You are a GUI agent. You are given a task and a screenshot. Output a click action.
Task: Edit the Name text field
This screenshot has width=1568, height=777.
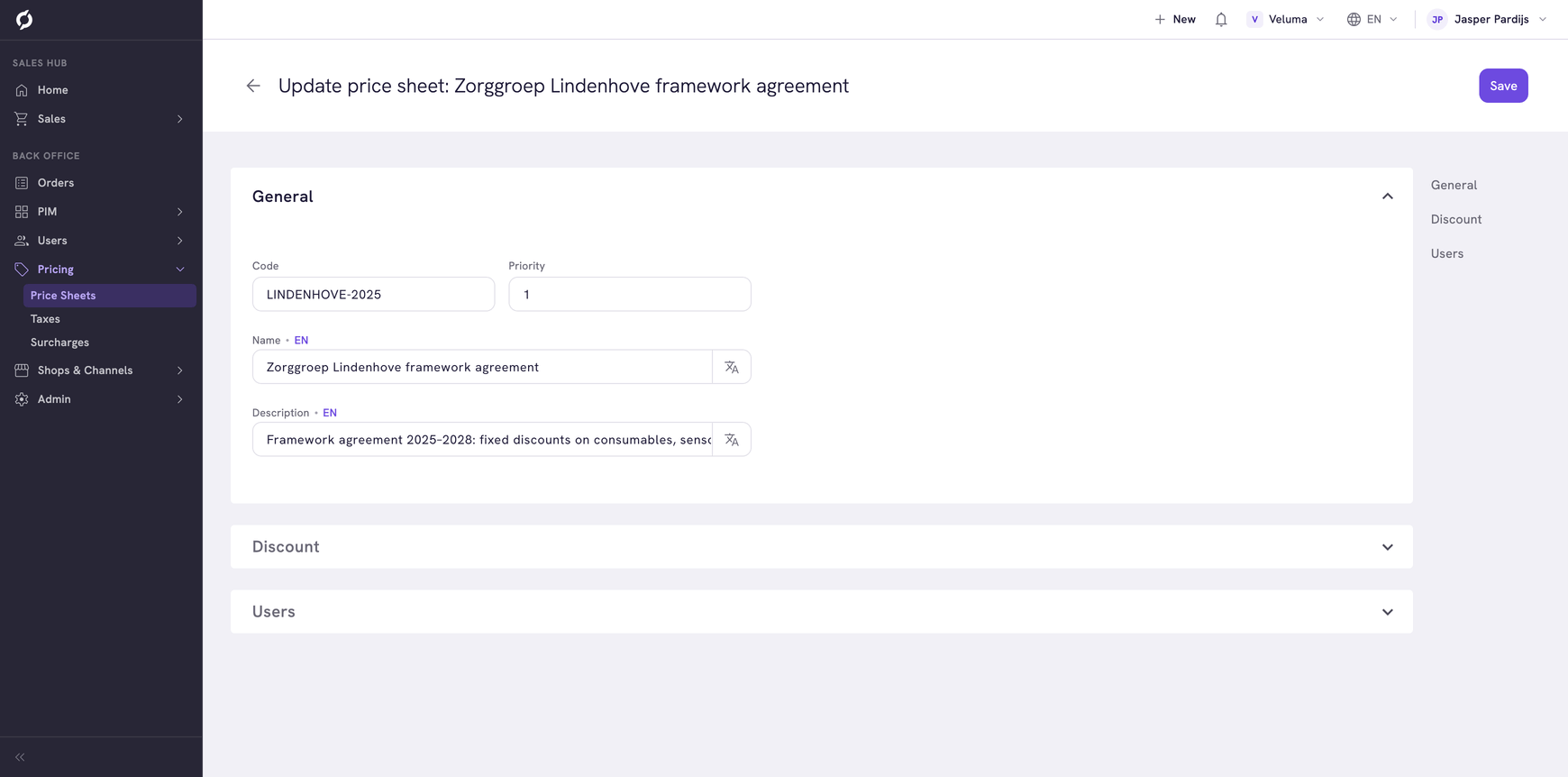pos(483,367)
